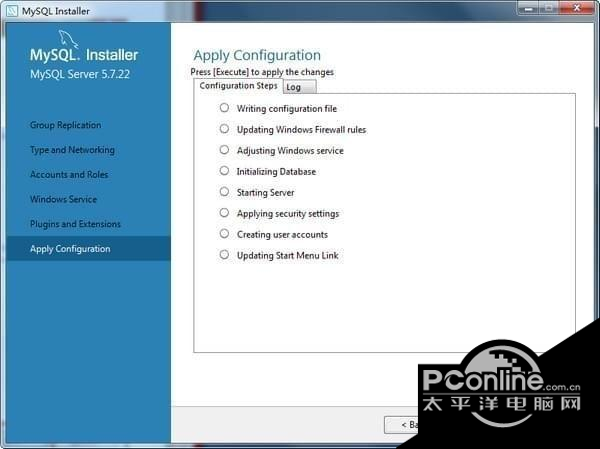This screenshot has width=600, height=449.
Task: Click MySQL Server 5.7.22 version text
Action: click(80, 74)
